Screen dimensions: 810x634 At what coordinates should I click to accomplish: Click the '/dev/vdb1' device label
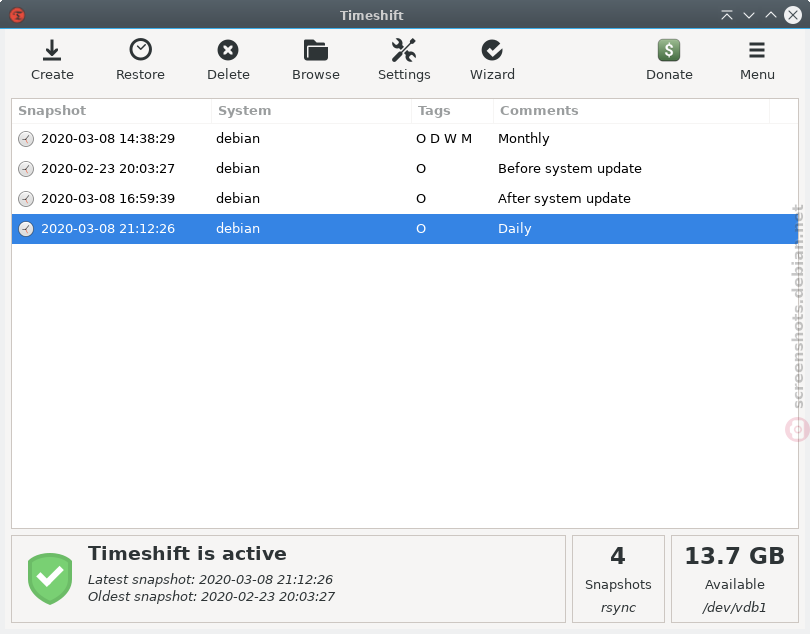point(734,608)
